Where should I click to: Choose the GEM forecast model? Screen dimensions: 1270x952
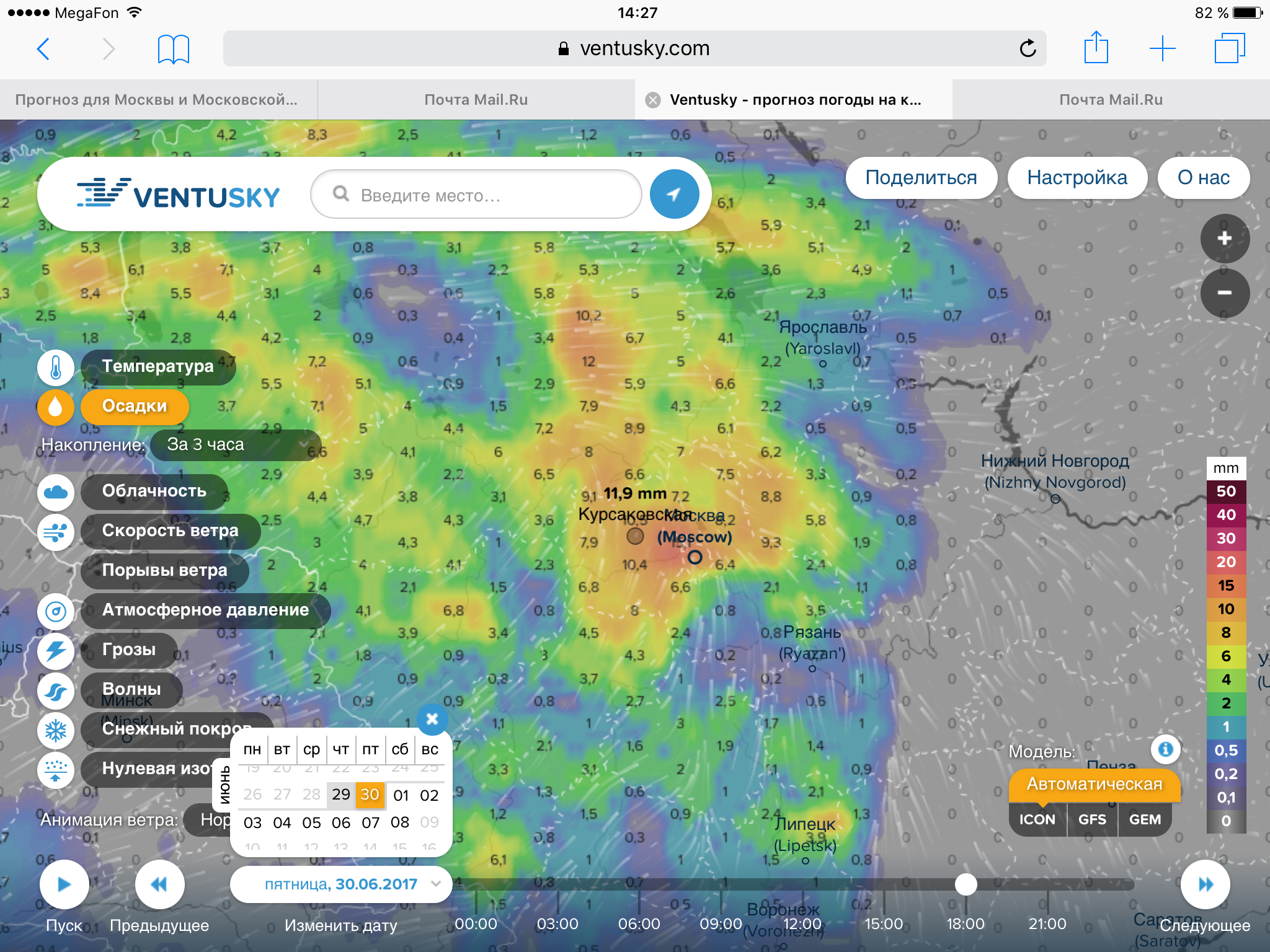pyautogui.click(x=1144, y=819)
